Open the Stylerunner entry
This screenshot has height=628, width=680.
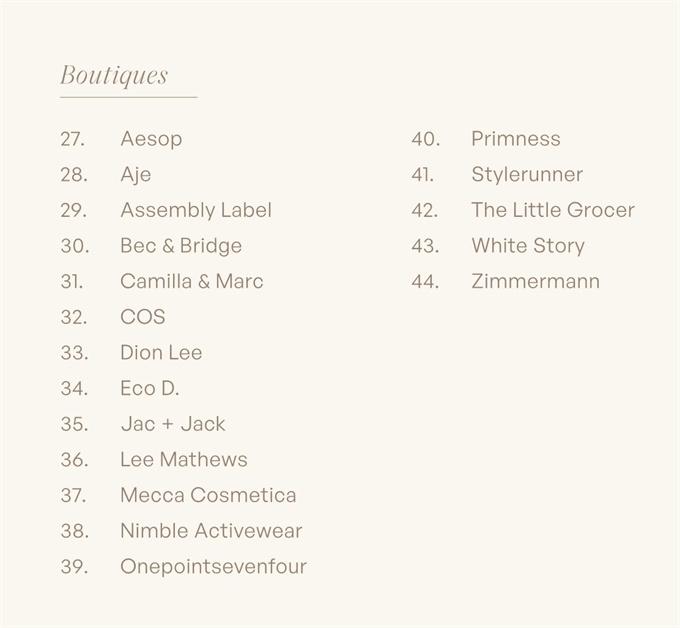[527, 175]
